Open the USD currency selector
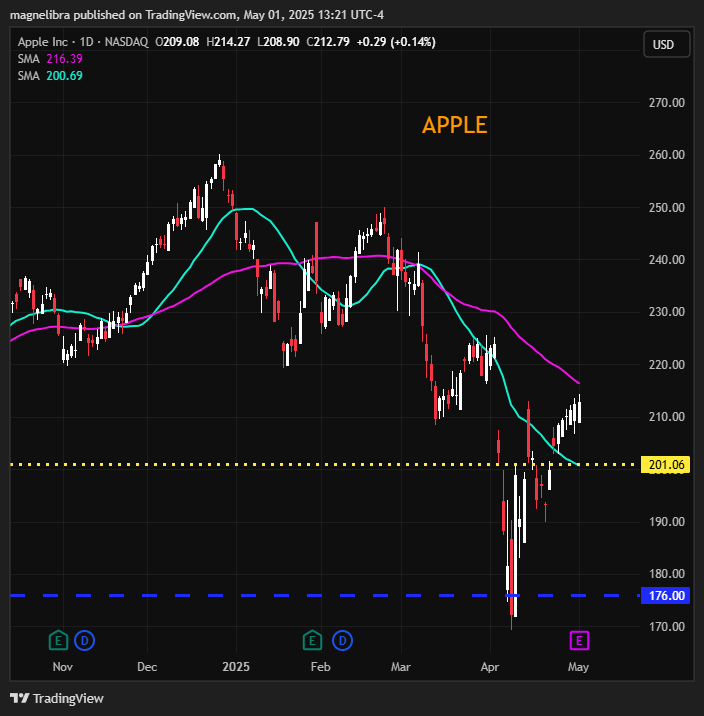This screenshot has height=716, width=704. [667, 44]
